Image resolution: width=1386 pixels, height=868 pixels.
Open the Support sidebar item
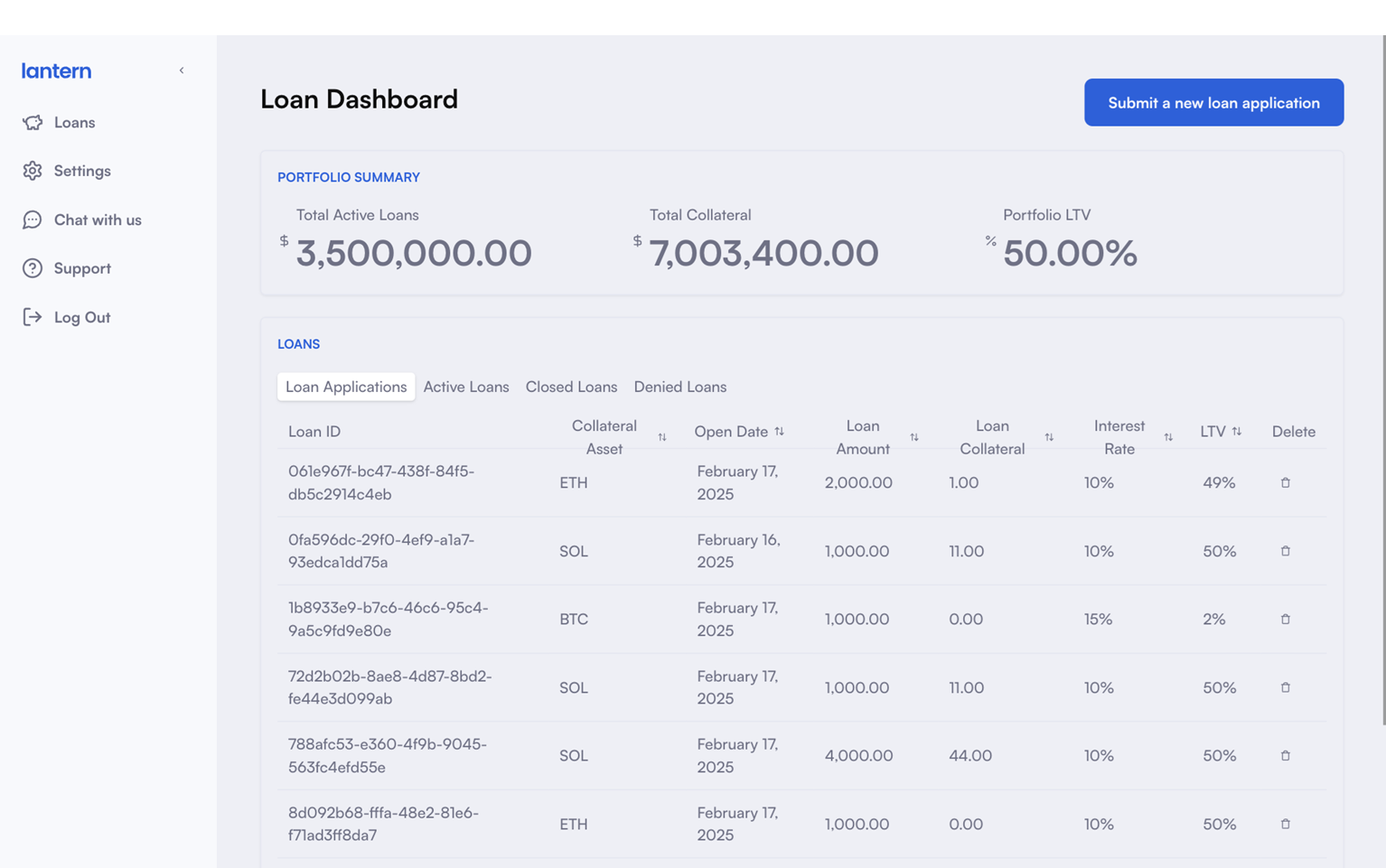82,268
